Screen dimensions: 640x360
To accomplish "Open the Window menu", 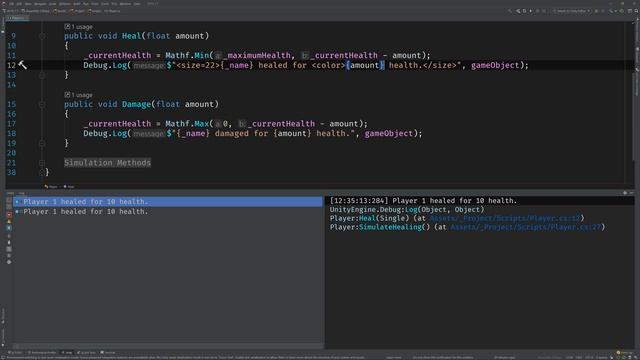I will coord(125,4).
